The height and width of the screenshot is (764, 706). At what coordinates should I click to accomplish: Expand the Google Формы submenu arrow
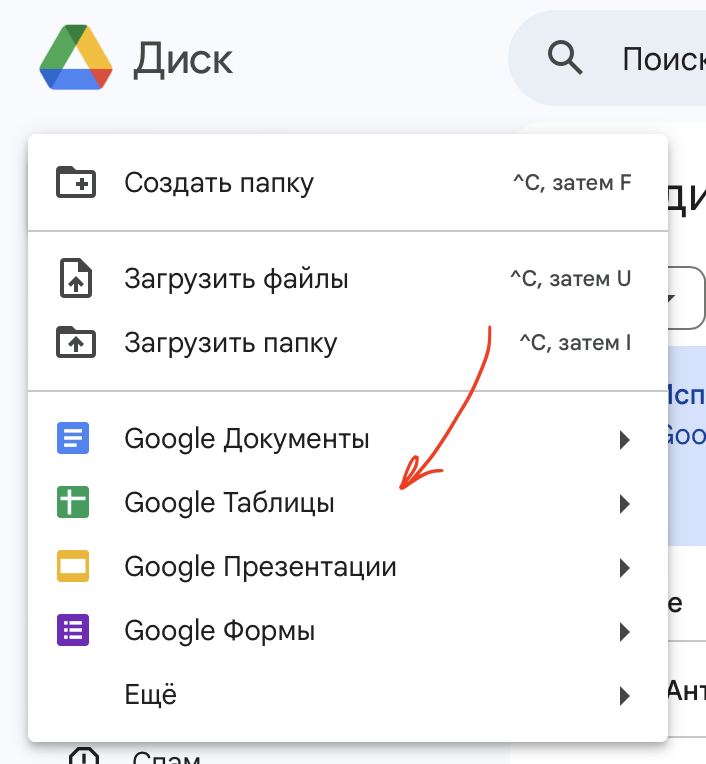click(x=624, y=632)
